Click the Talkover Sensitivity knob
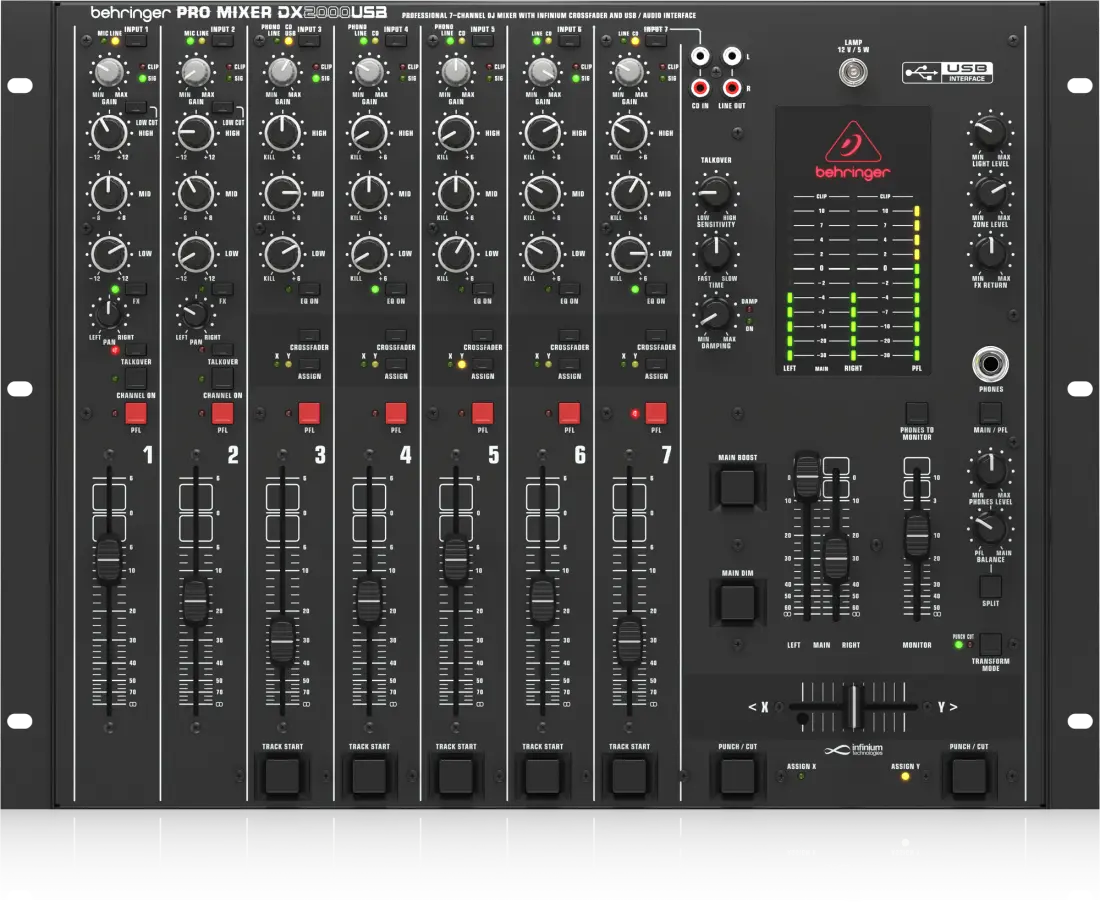Screen dimensions: 1100x906 point(715,193)
